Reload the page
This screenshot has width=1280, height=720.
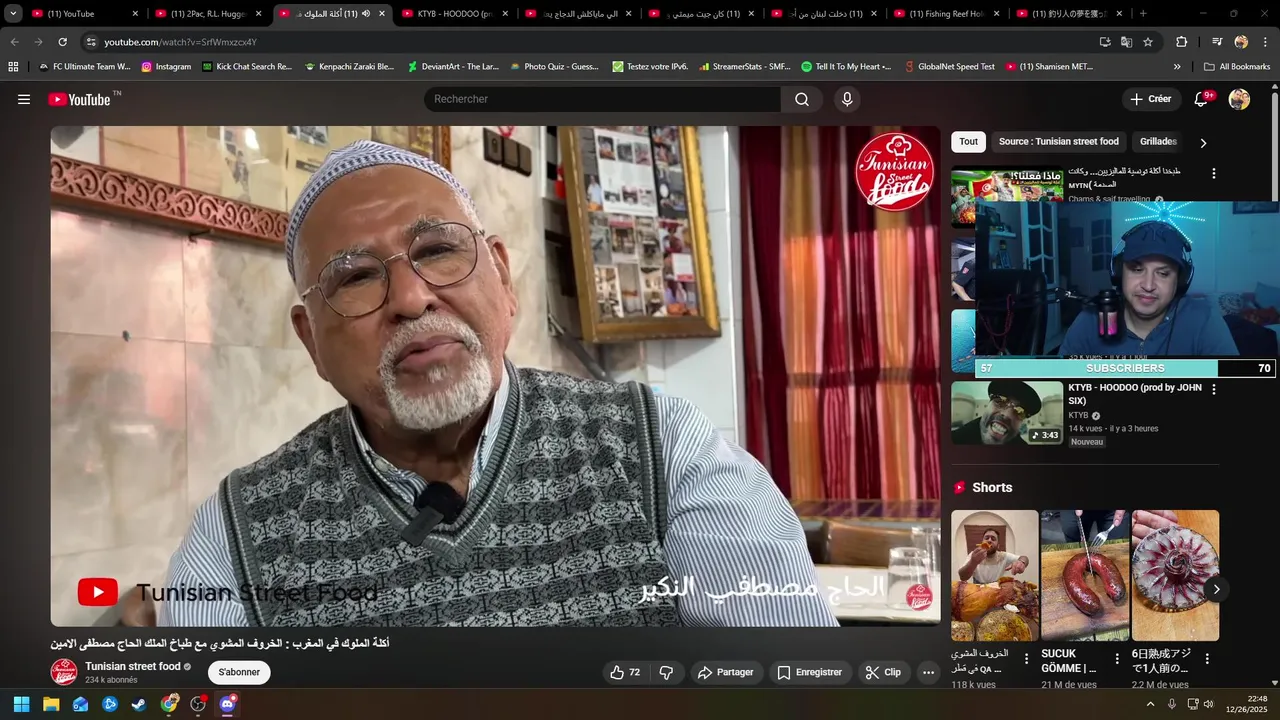click(63, 42)
